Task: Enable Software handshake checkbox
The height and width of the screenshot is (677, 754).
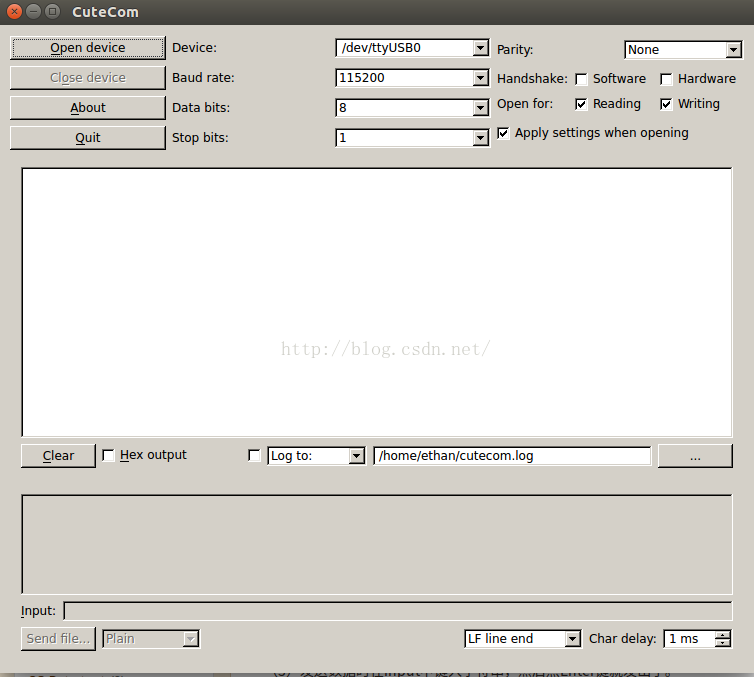Action: click(x=581, y=79)
